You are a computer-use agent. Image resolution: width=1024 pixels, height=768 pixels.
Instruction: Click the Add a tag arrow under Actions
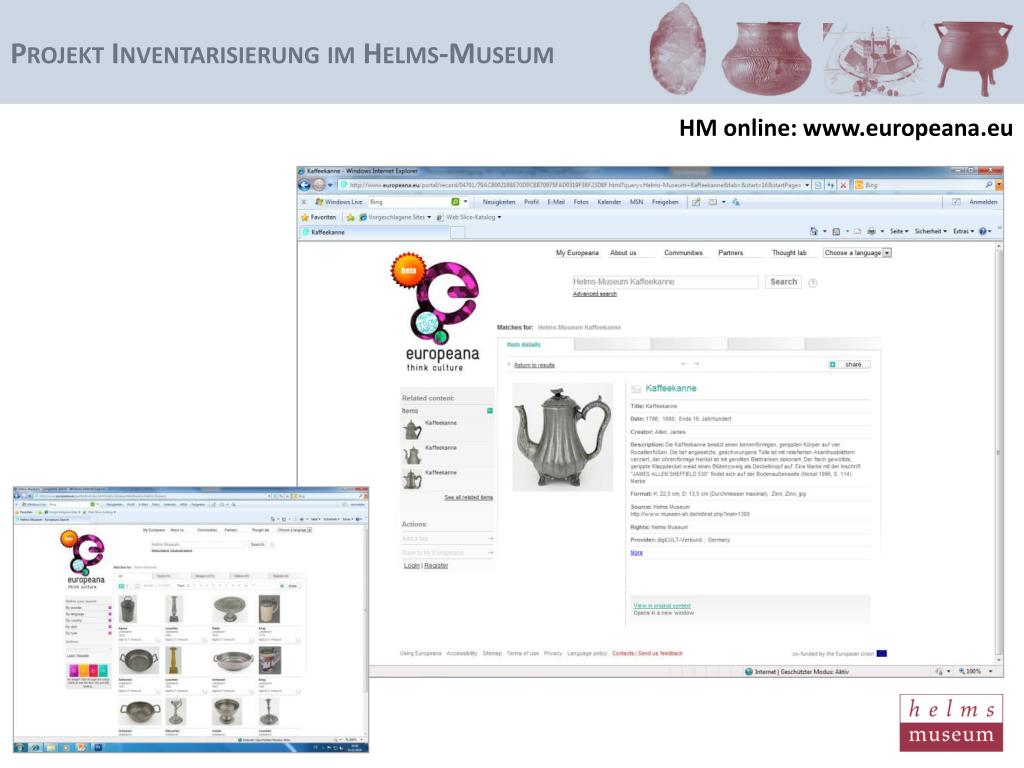pos(490,539)
